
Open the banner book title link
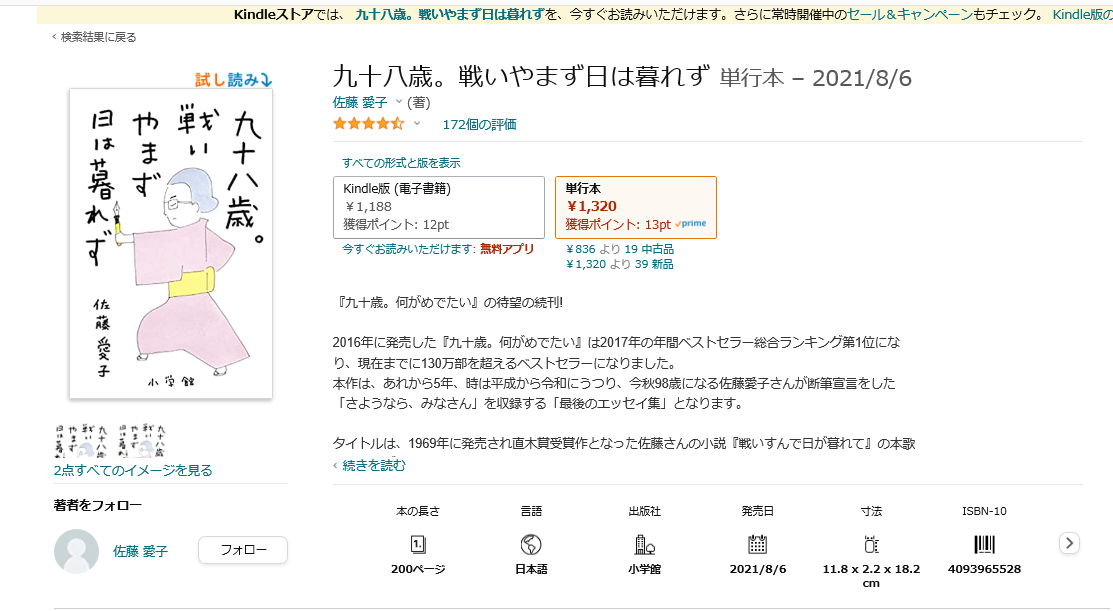(450, 14)
